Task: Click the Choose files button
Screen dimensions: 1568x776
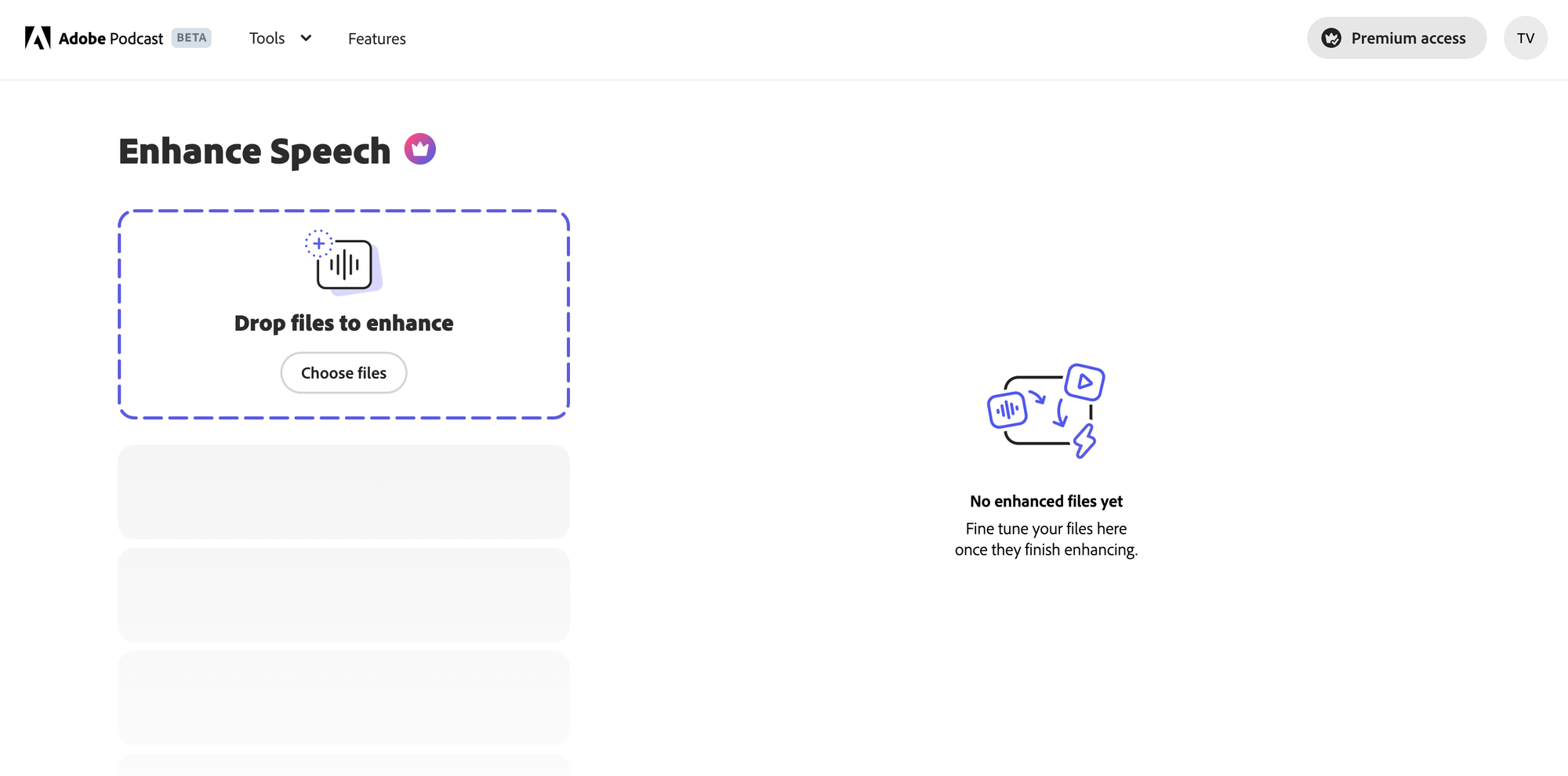Action: [343, 372]
